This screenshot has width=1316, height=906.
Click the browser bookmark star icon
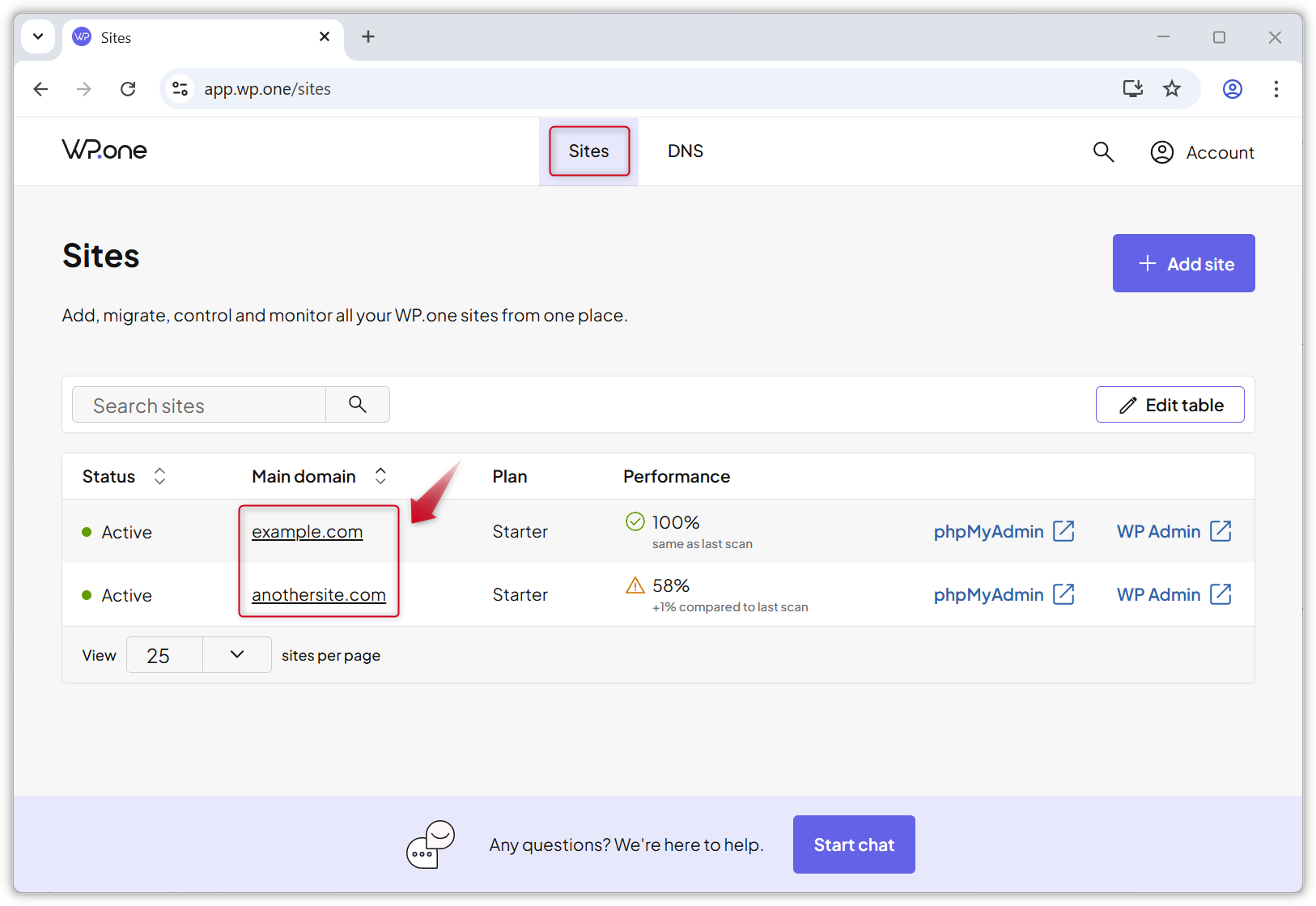click(x=1171, y=89)
